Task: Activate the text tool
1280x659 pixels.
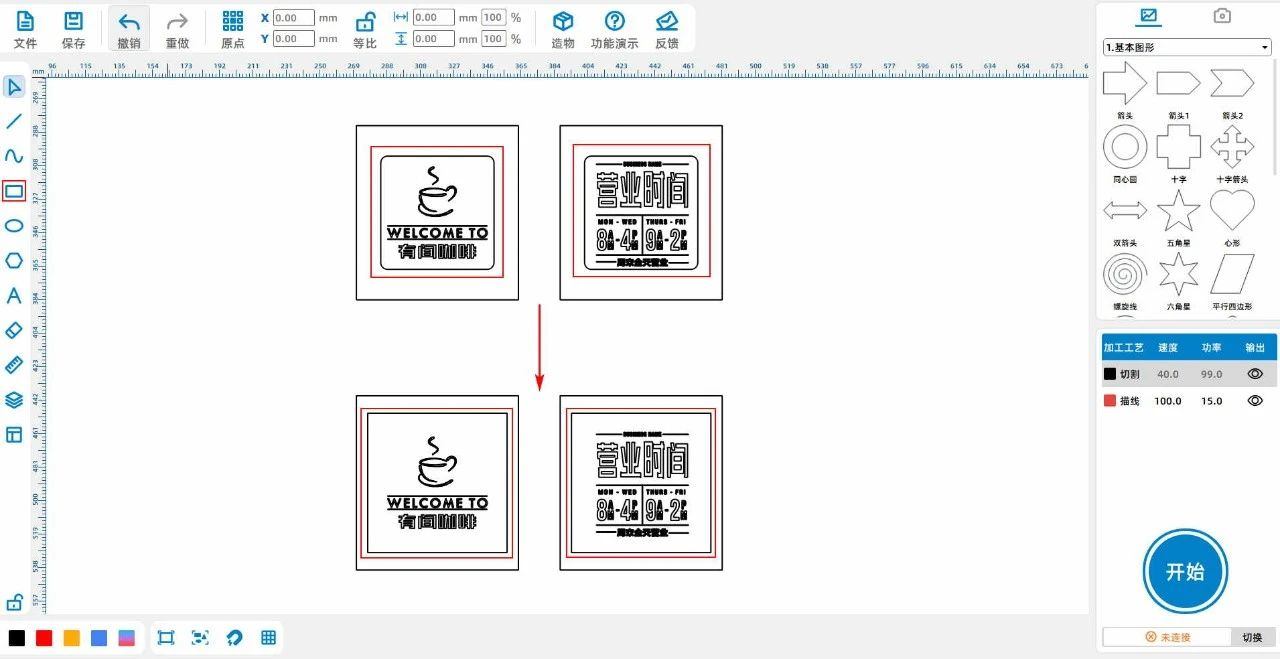Action: click(14, 296)
